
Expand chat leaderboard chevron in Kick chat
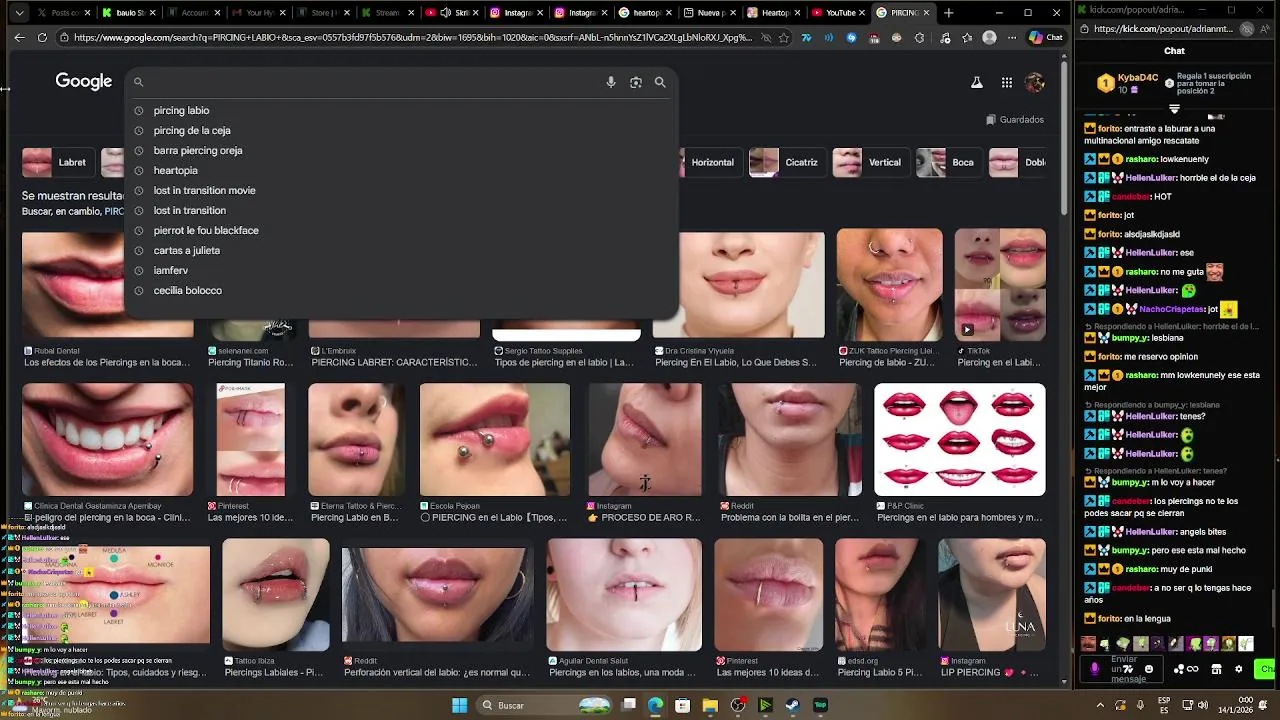(1174, 108)
